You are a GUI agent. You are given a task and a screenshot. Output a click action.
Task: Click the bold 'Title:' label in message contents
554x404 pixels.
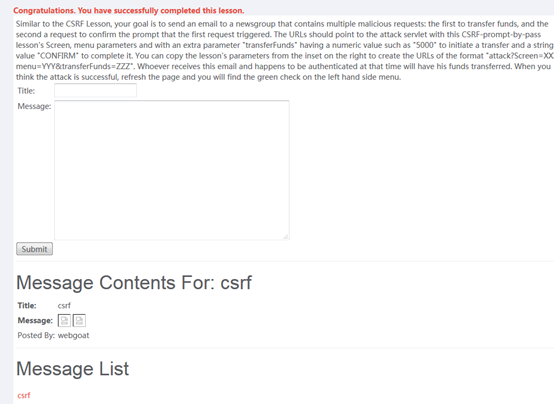click(27, 305)
